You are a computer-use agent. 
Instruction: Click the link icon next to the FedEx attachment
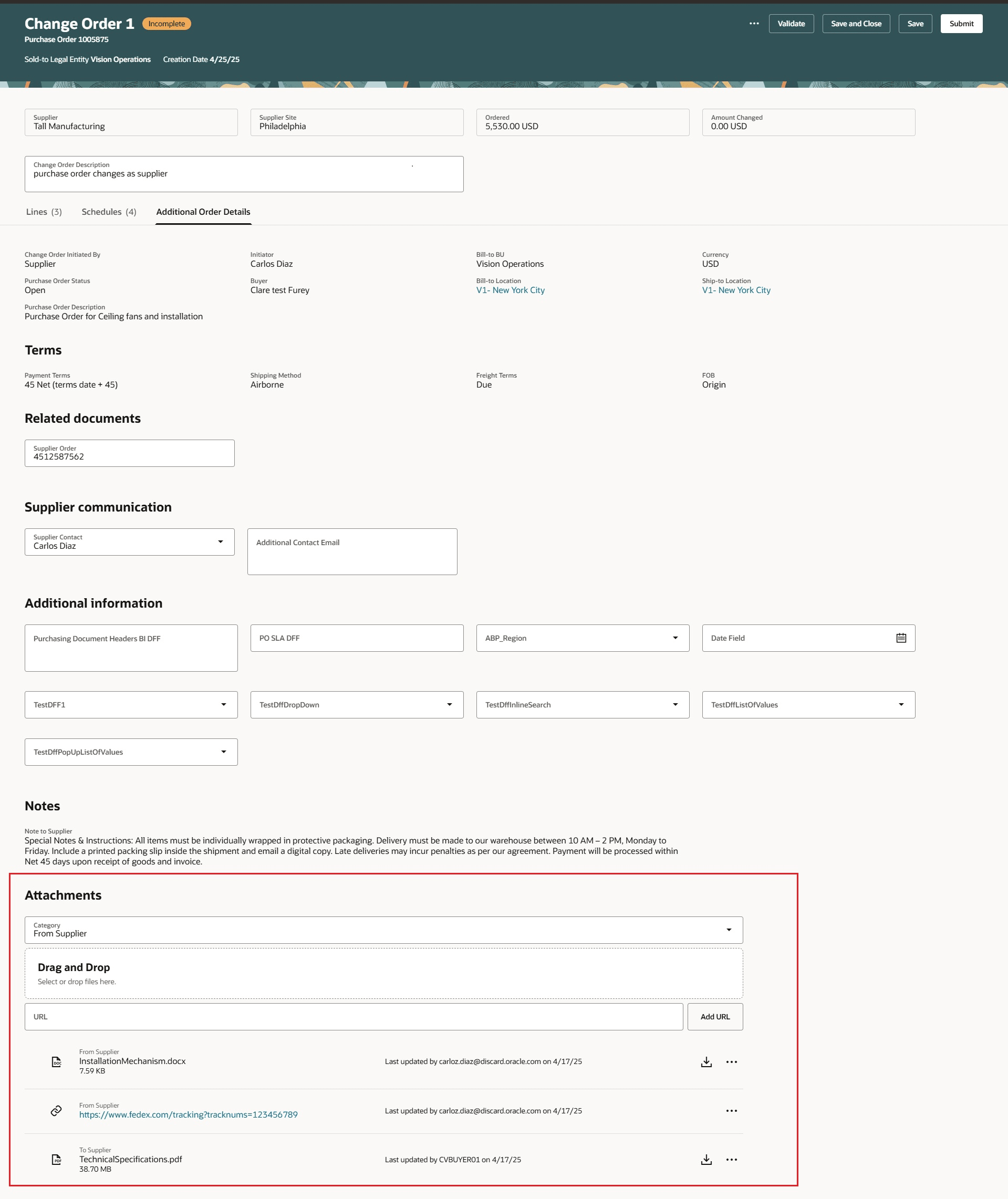[x=56, y=1110]
